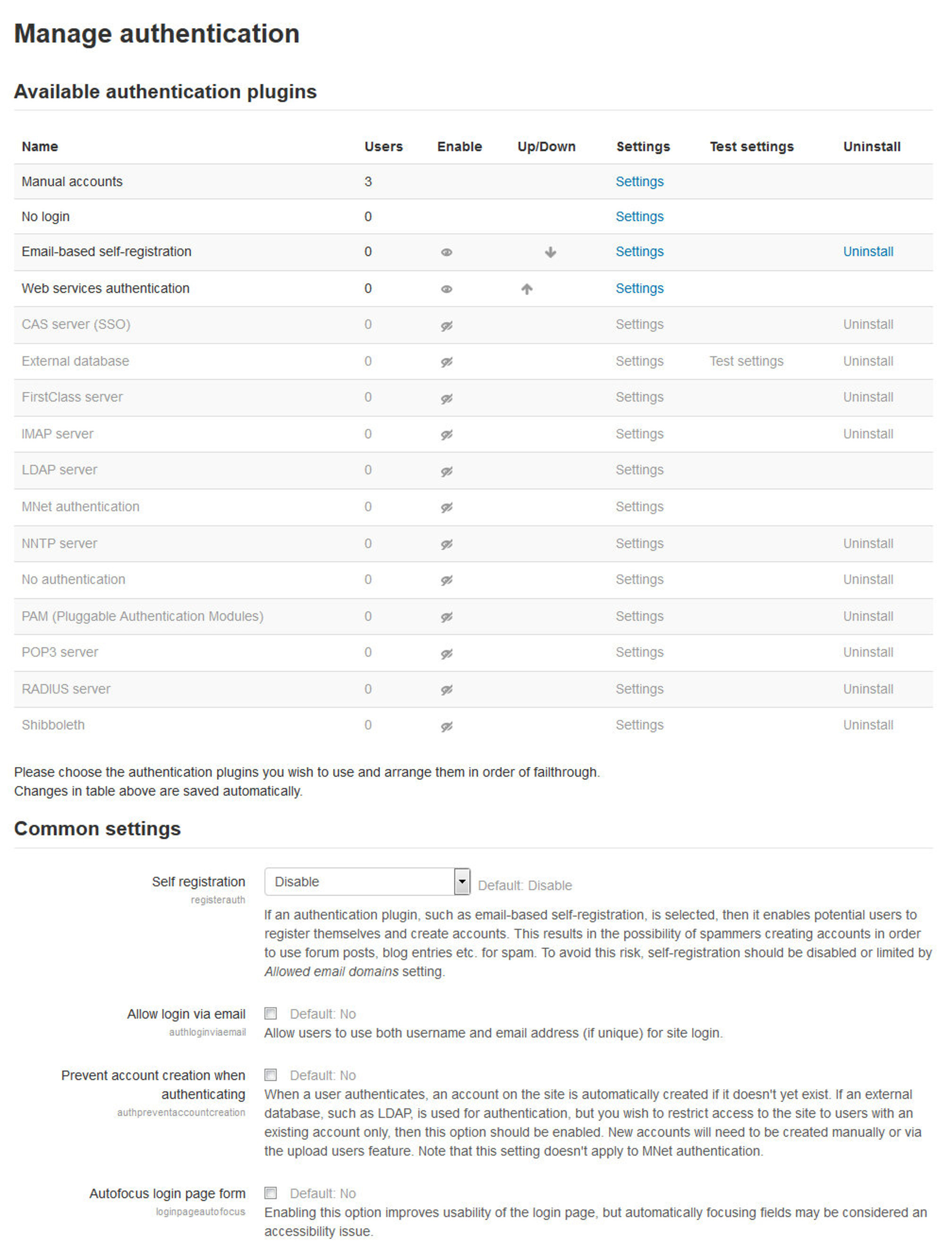Uninstall the Email-based self-registration plugin

(x=867, y=252)
